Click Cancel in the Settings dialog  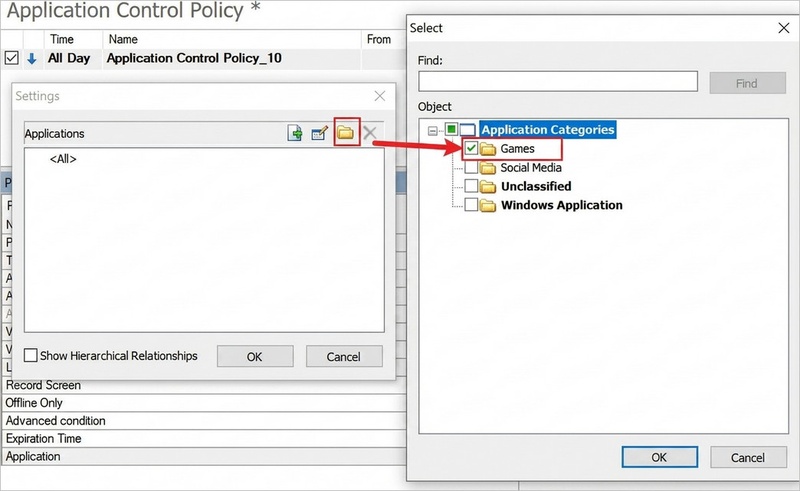tap(343, 356)
